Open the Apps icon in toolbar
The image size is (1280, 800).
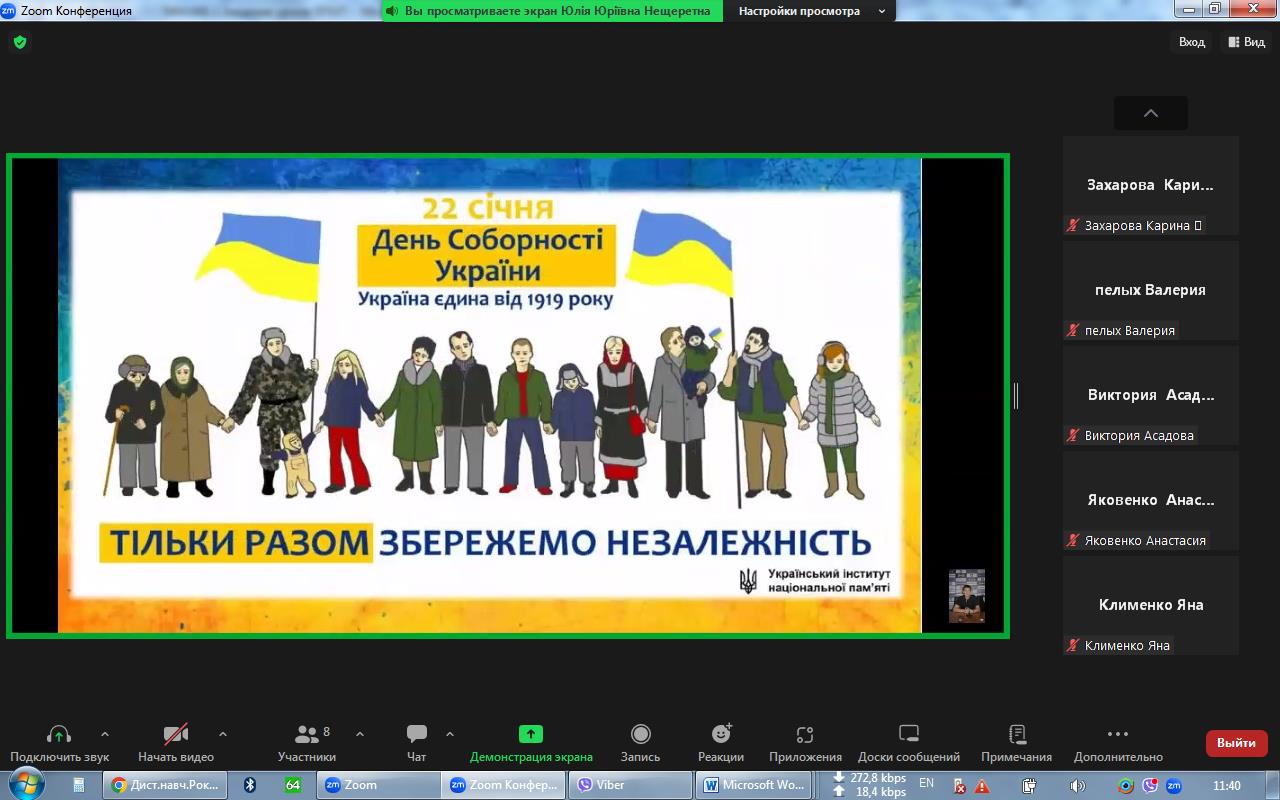tap(805, 734)
